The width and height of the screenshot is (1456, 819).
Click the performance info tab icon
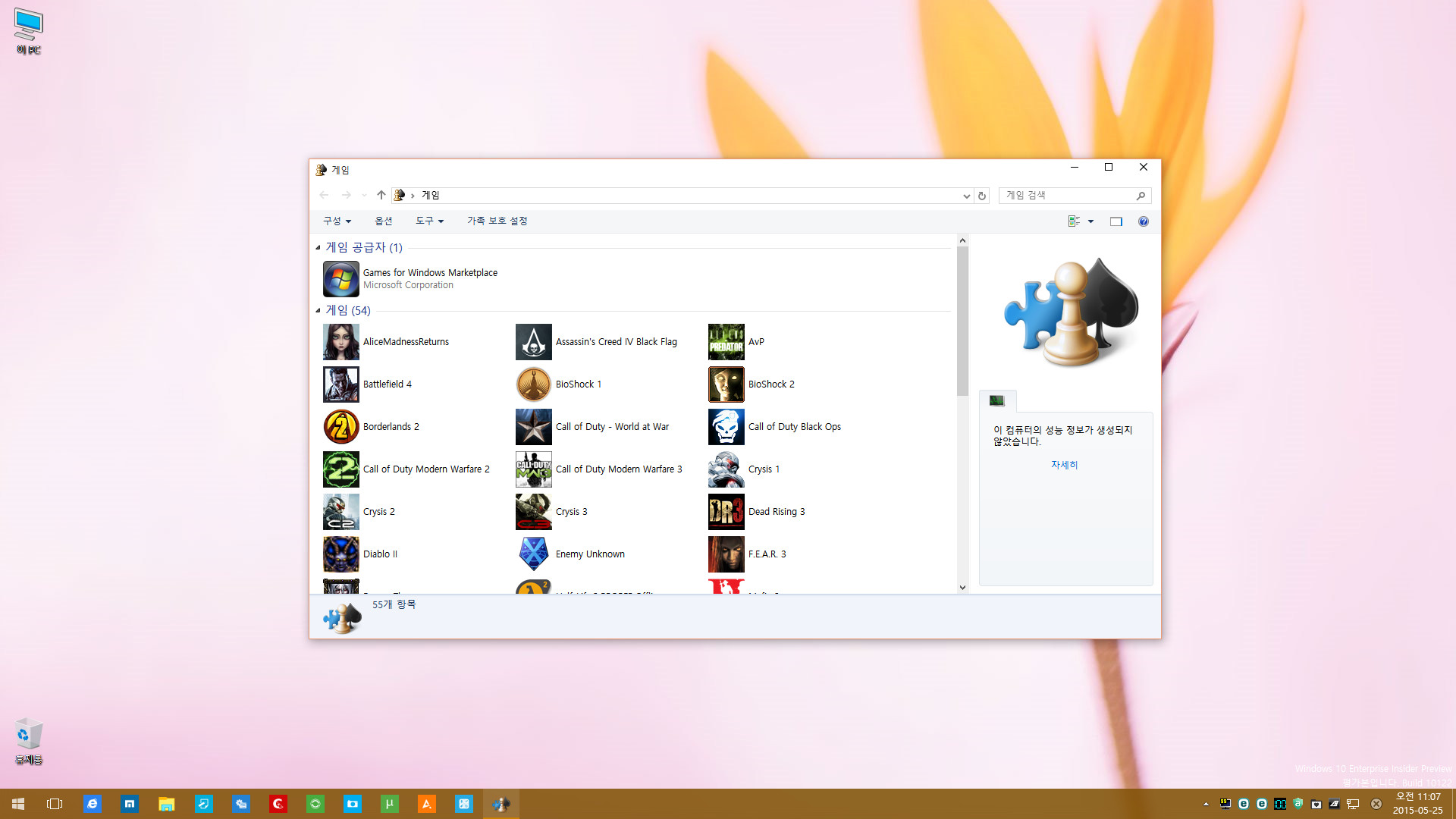click(997, 401)
